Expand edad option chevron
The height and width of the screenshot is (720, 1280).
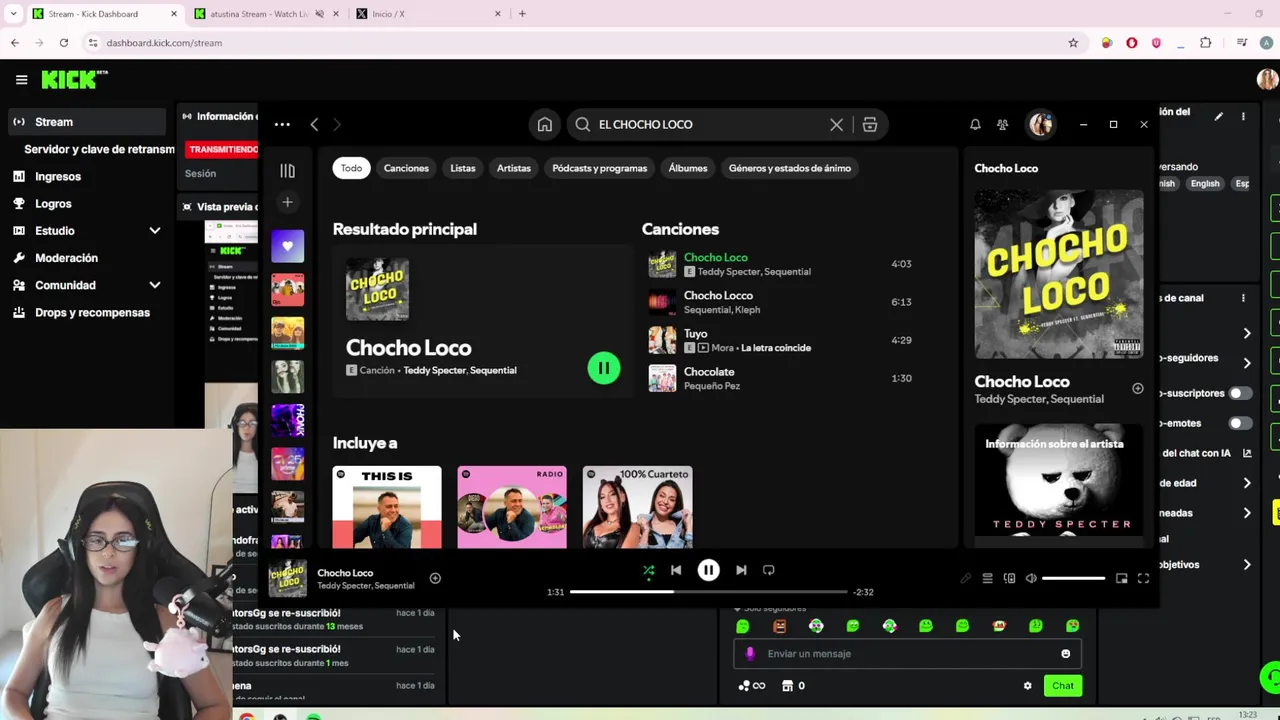1247,483
